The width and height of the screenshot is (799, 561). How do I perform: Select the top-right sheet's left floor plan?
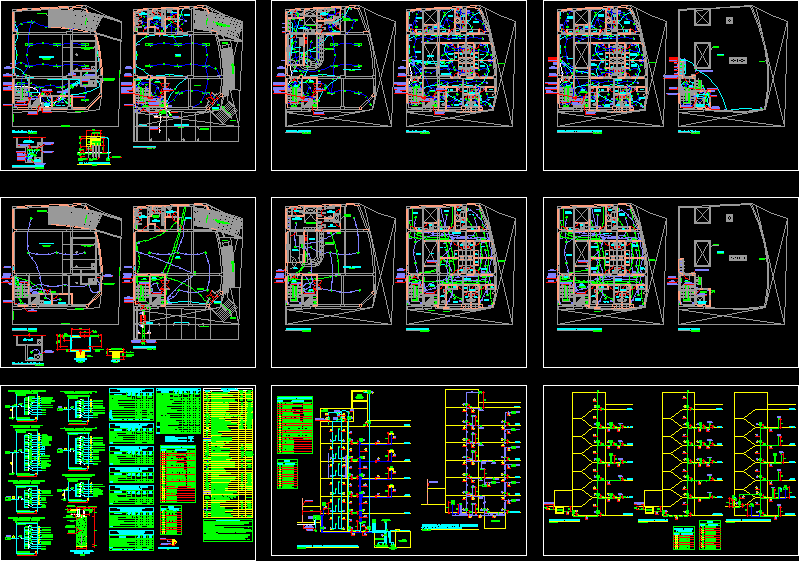[606, 66]
